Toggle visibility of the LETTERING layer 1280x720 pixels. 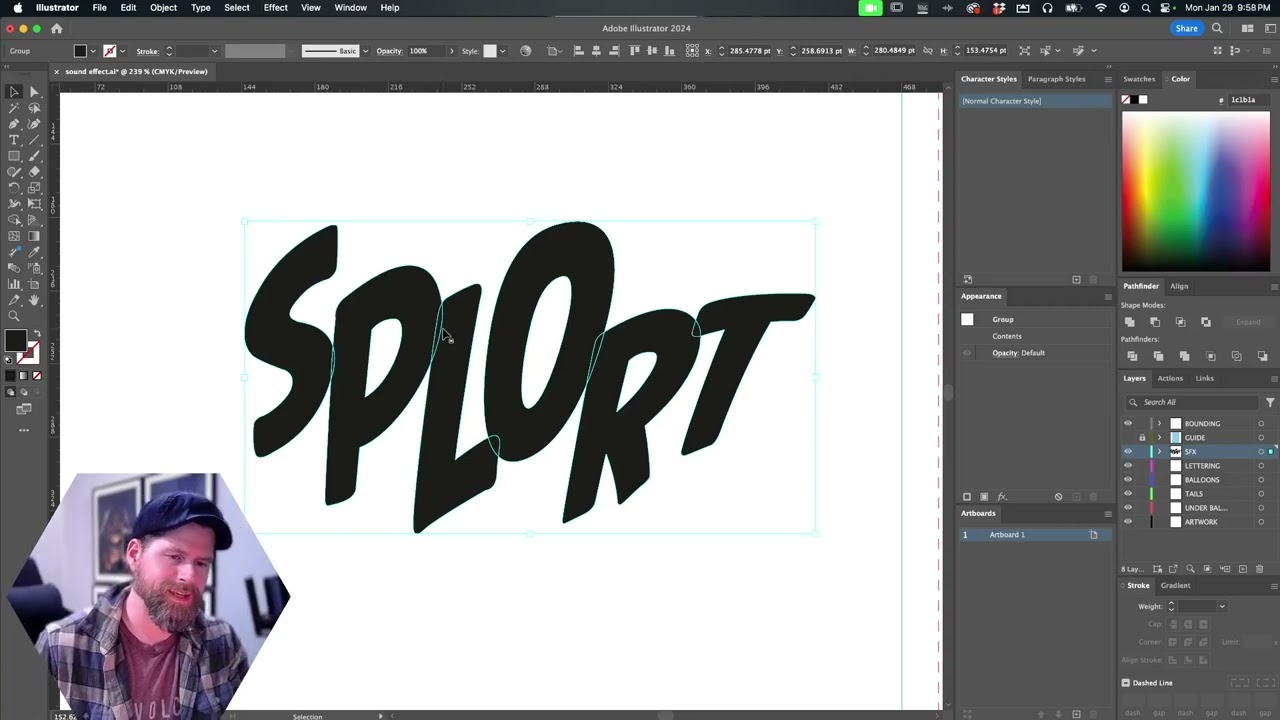(1128, 466)
